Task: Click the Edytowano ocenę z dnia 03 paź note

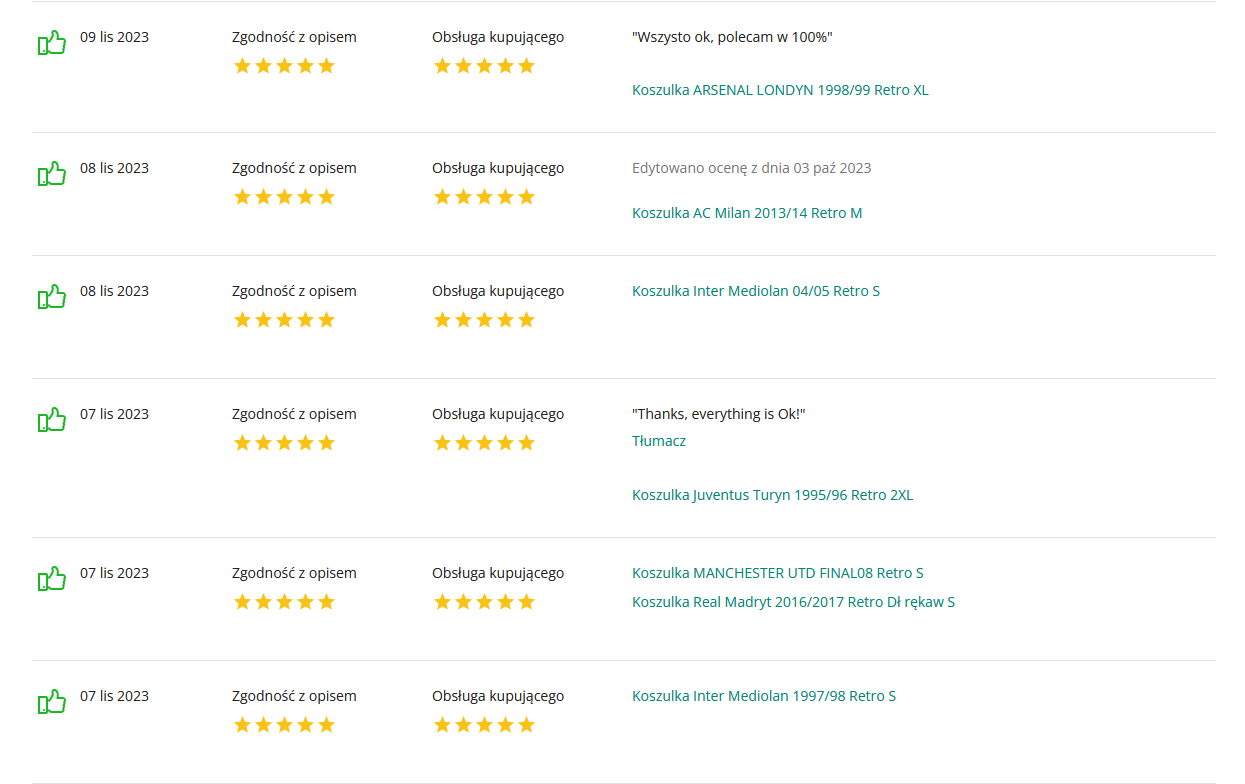Action: (x=751, y=168)
